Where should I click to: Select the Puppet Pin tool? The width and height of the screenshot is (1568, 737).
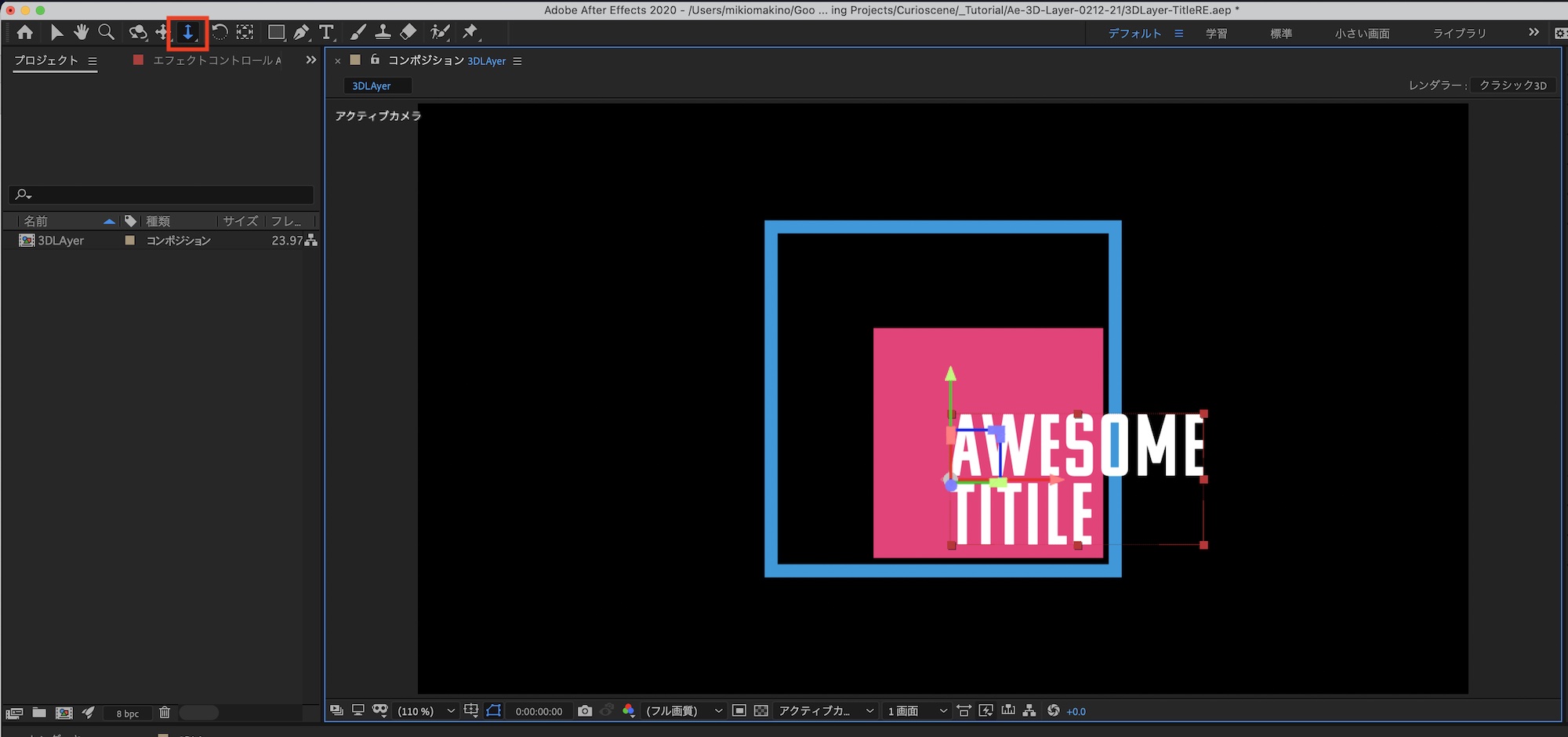click(470, 32)
